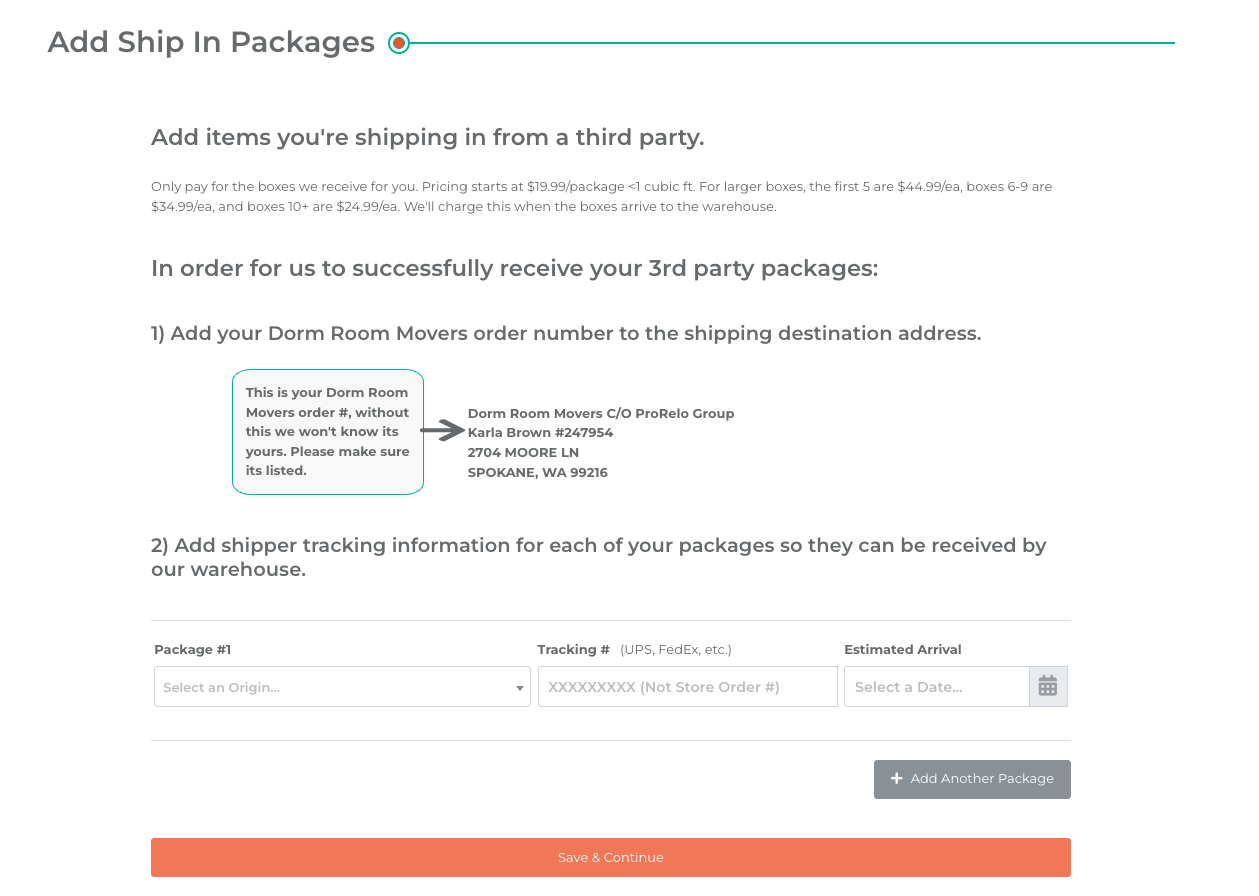The image size is (1259, 896).
Task: Click the teal progress line
Action: (x=792, y=43)
